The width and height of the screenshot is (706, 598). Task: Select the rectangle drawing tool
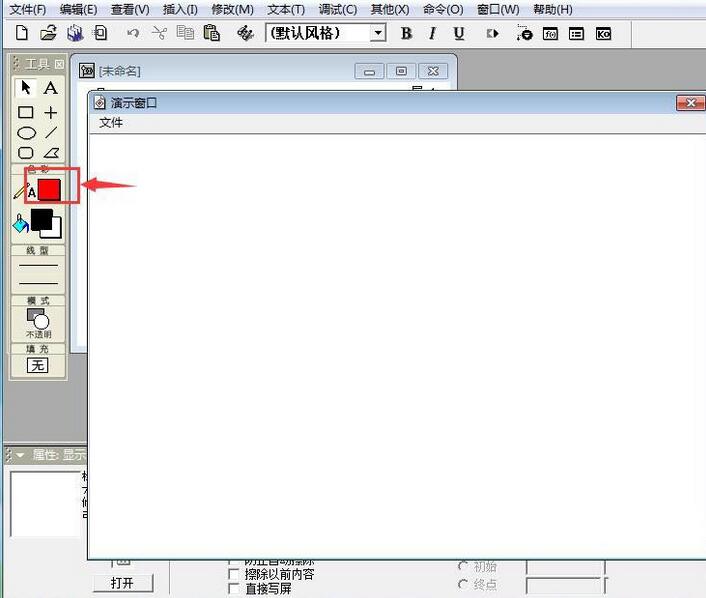pos(26,112)
